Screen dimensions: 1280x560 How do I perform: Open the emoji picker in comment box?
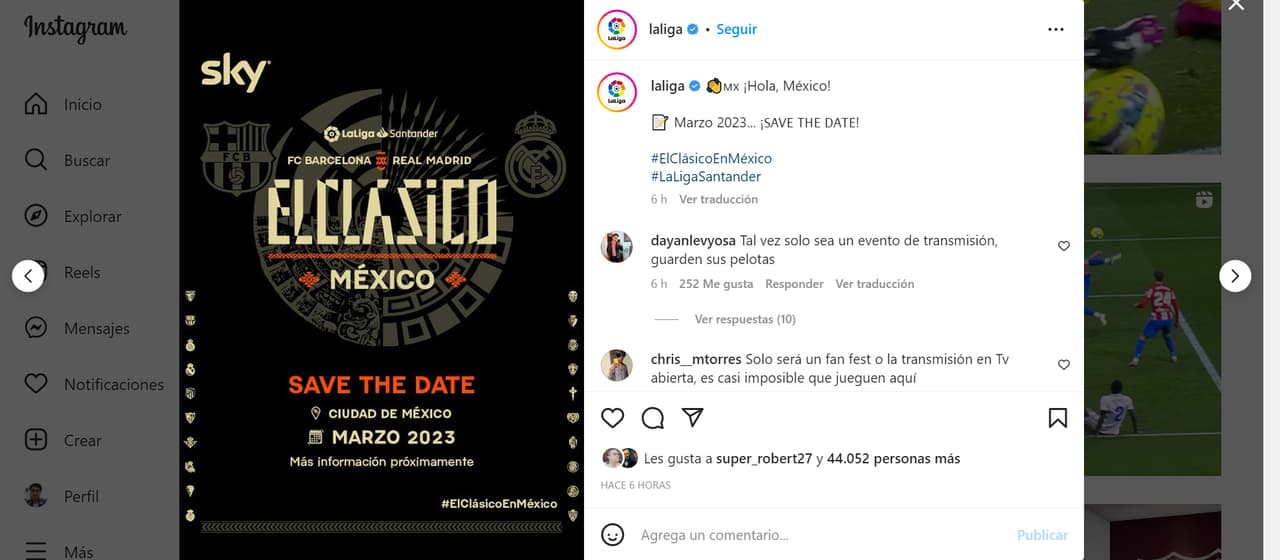pyautogui.click(x=613, y=535)
